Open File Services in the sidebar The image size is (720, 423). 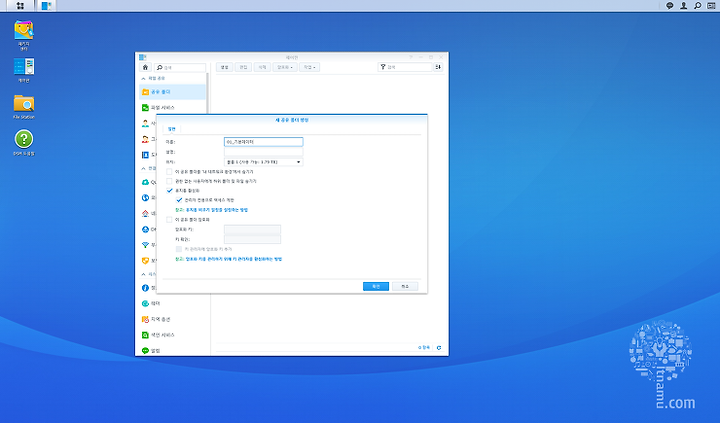(172, 107)
